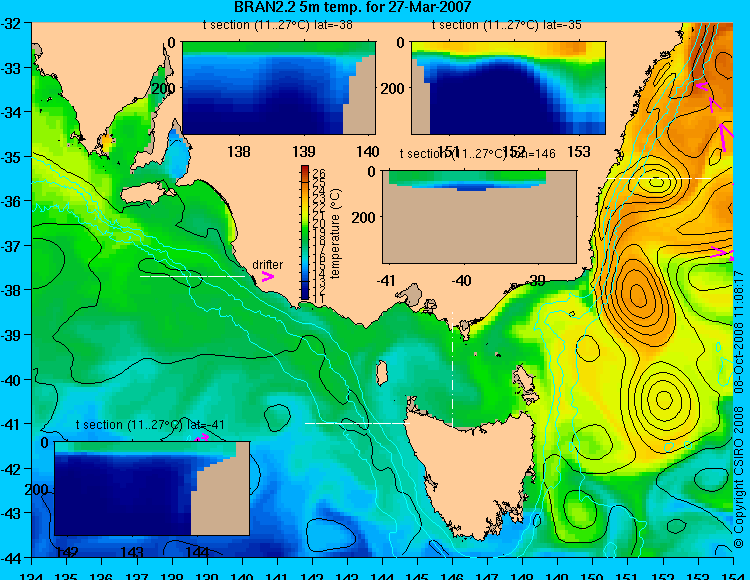
Task: Click the -40 latitude axis label
Action: pos(11,380)
